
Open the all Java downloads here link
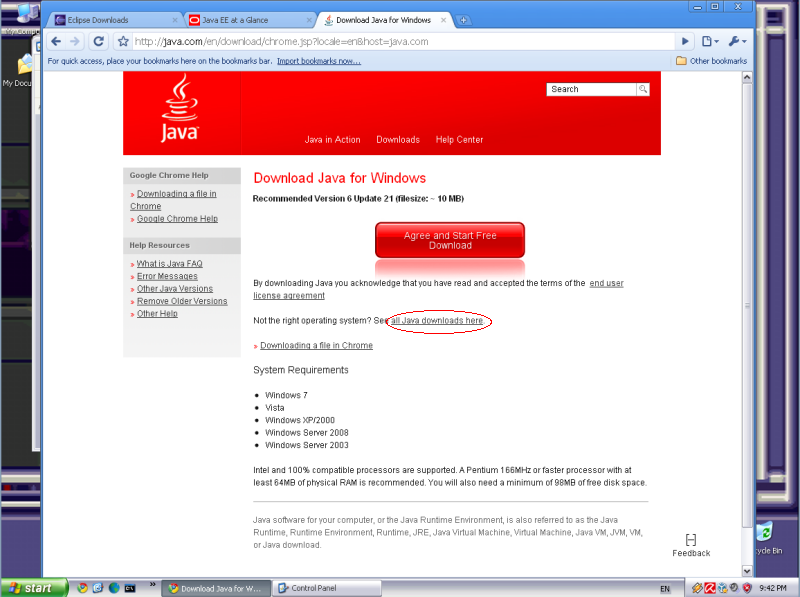(438, 320)
